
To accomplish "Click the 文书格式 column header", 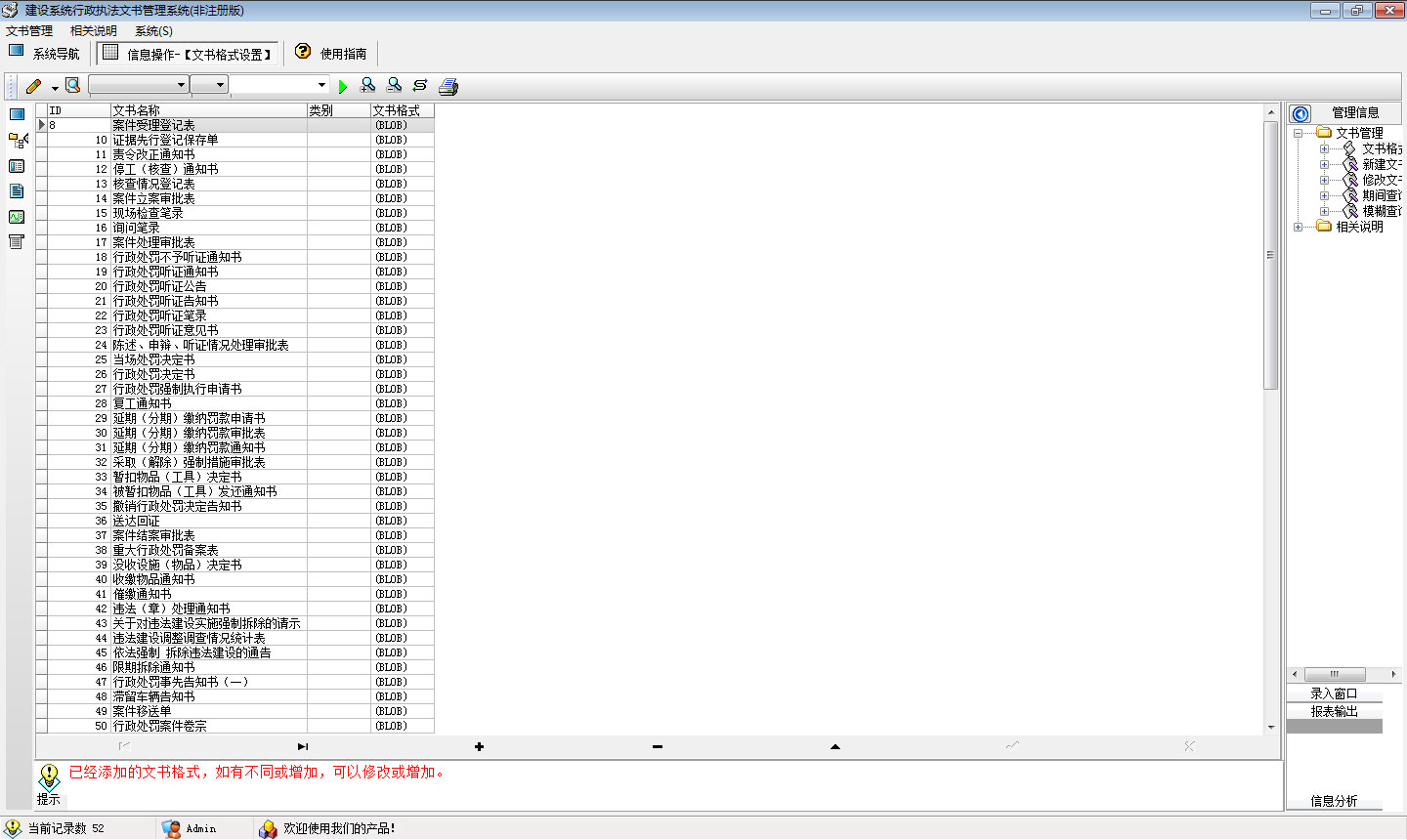I will click(403, 110).
